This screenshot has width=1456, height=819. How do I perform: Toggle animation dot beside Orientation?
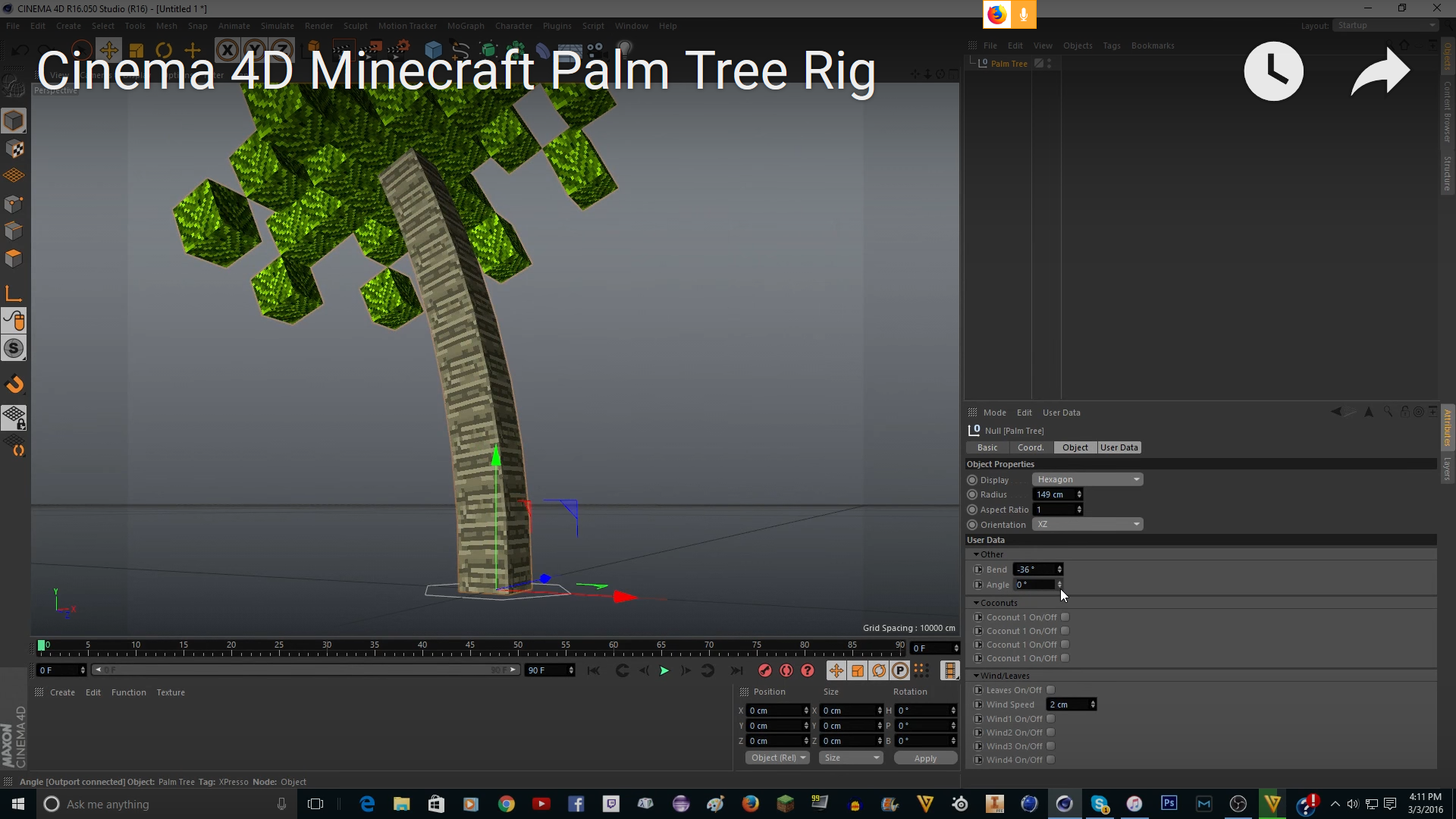[x=972, y=525]
